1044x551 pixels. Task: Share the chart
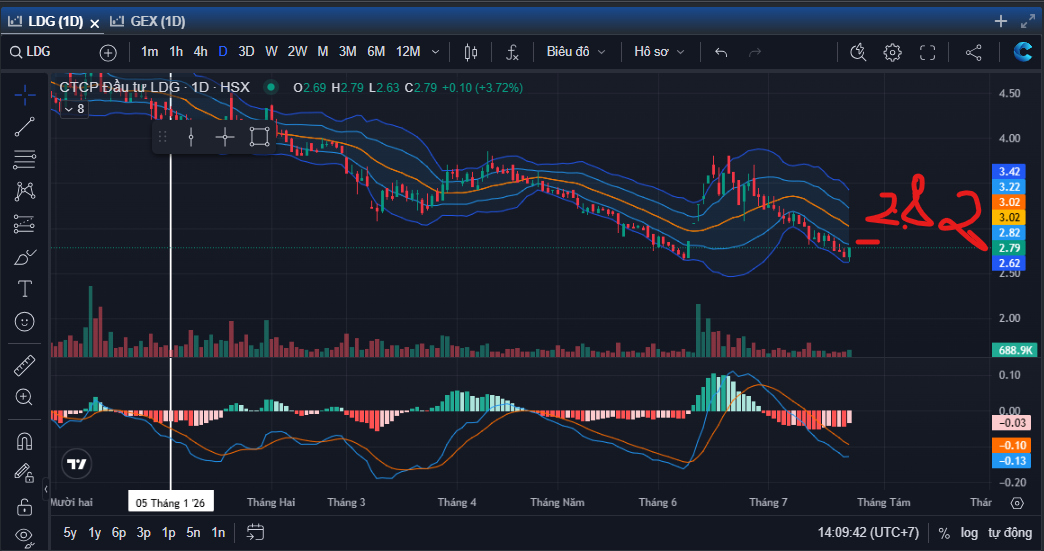point(973,52)
